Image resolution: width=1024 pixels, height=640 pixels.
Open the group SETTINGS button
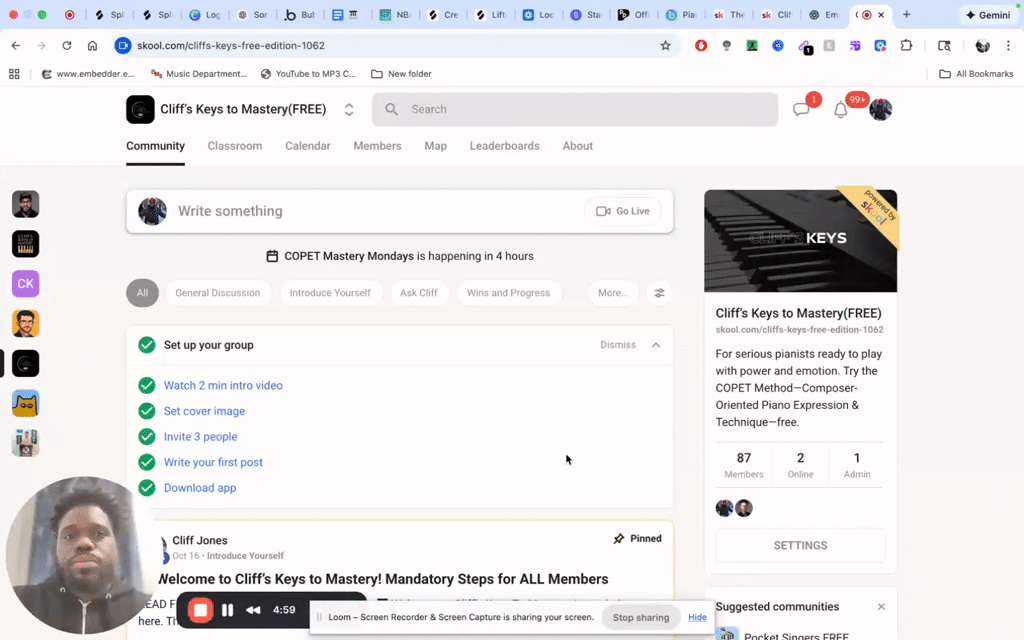(x=801, y=545)
